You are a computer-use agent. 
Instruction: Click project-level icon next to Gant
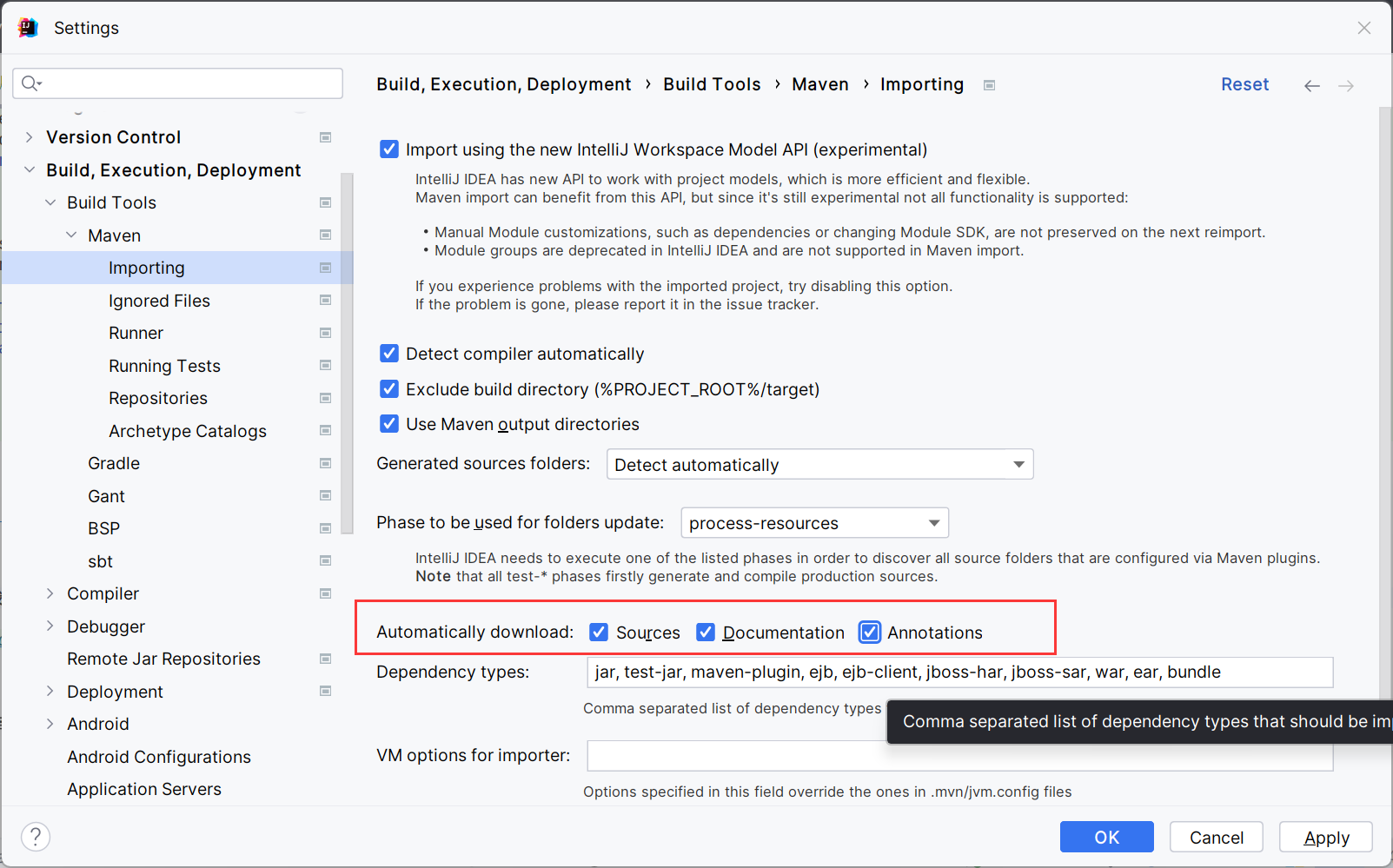point(326,495)
